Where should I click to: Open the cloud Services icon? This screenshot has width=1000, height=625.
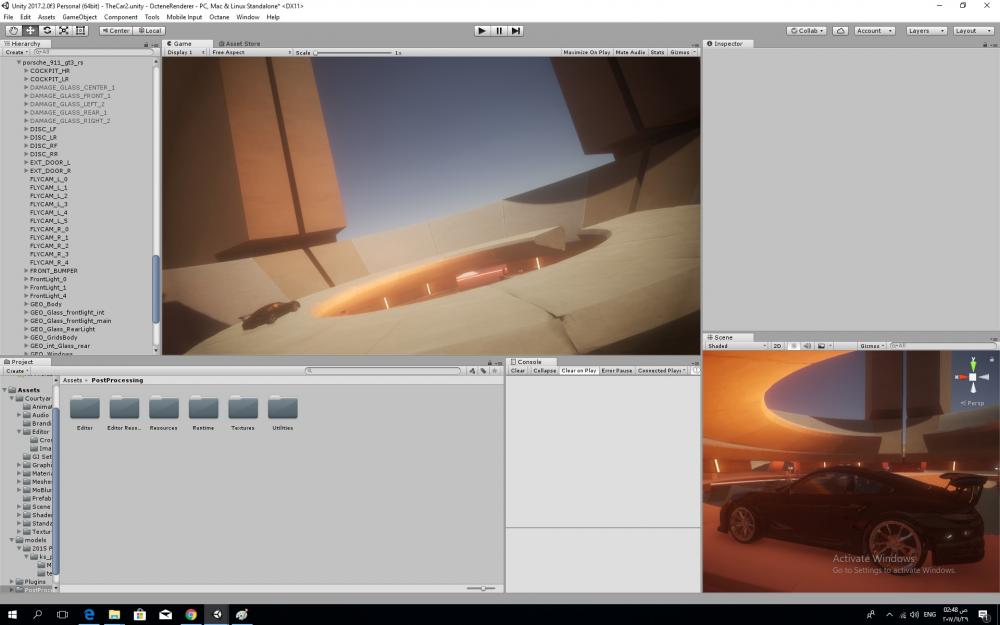point(840,31)
